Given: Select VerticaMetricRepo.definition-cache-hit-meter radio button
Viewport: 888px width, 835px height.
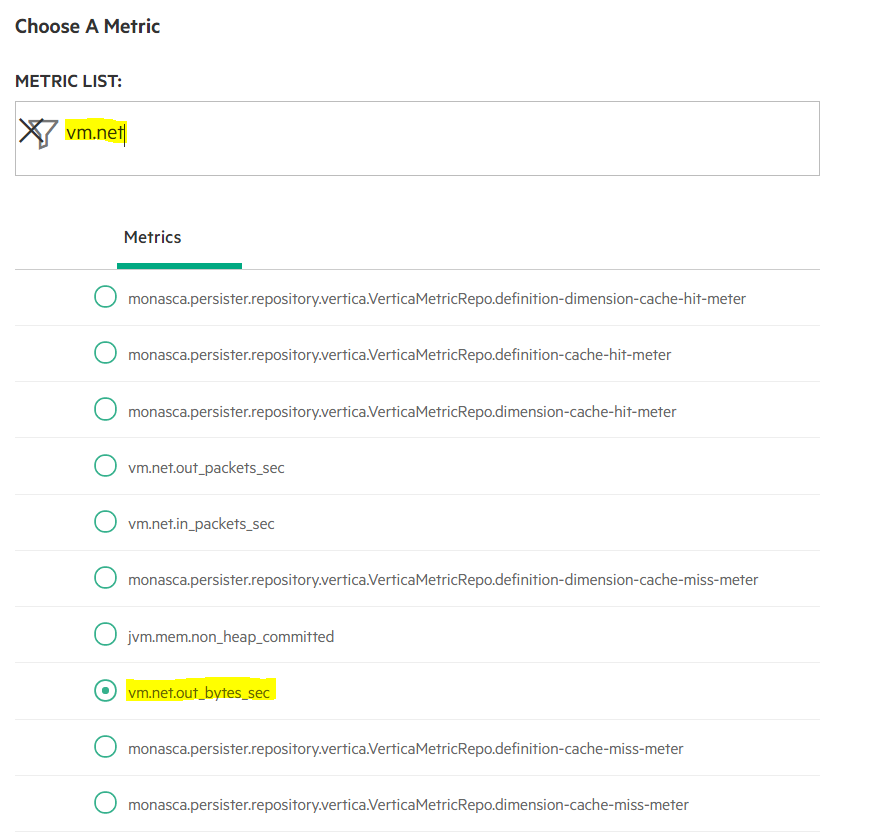Looking at the screenshot, I should pos(105,353).
